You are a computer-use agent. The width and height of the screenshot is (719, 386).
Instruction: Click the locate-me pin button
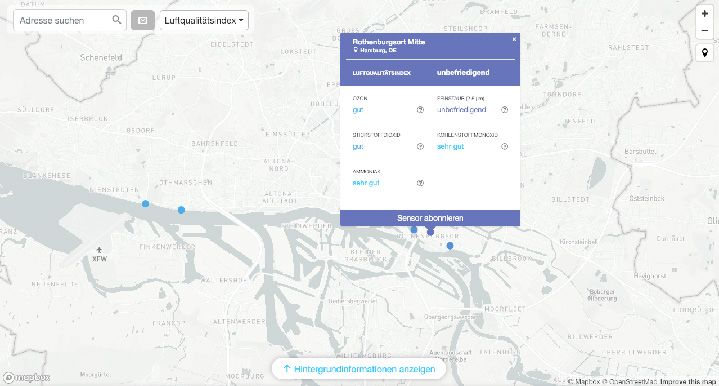click(x=705, y=53)
